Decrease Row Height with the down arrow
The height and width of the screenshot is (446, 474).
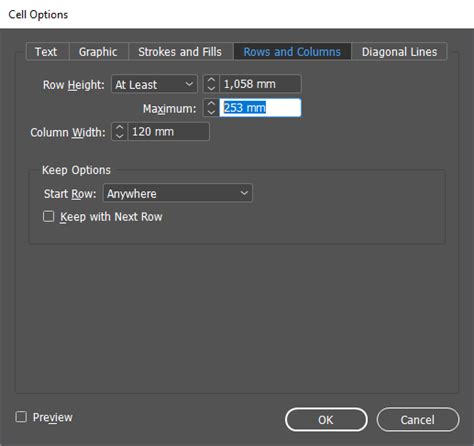click(x=211, y=88)
